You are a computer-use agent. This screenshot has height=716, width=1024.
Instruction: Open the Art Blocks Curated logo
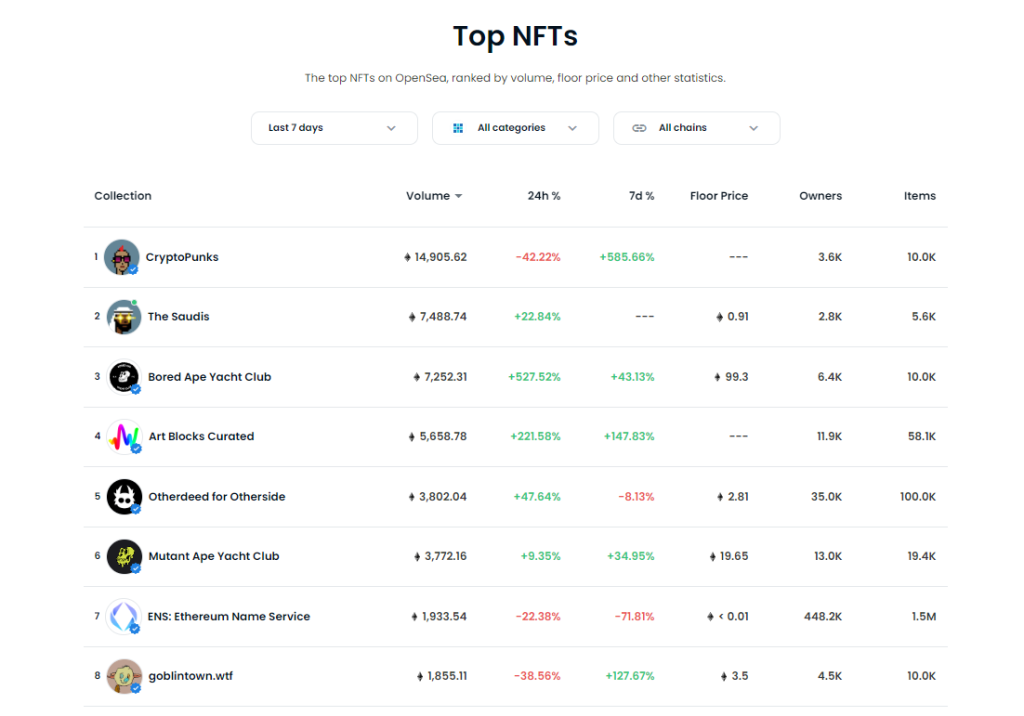click(124, 436)
